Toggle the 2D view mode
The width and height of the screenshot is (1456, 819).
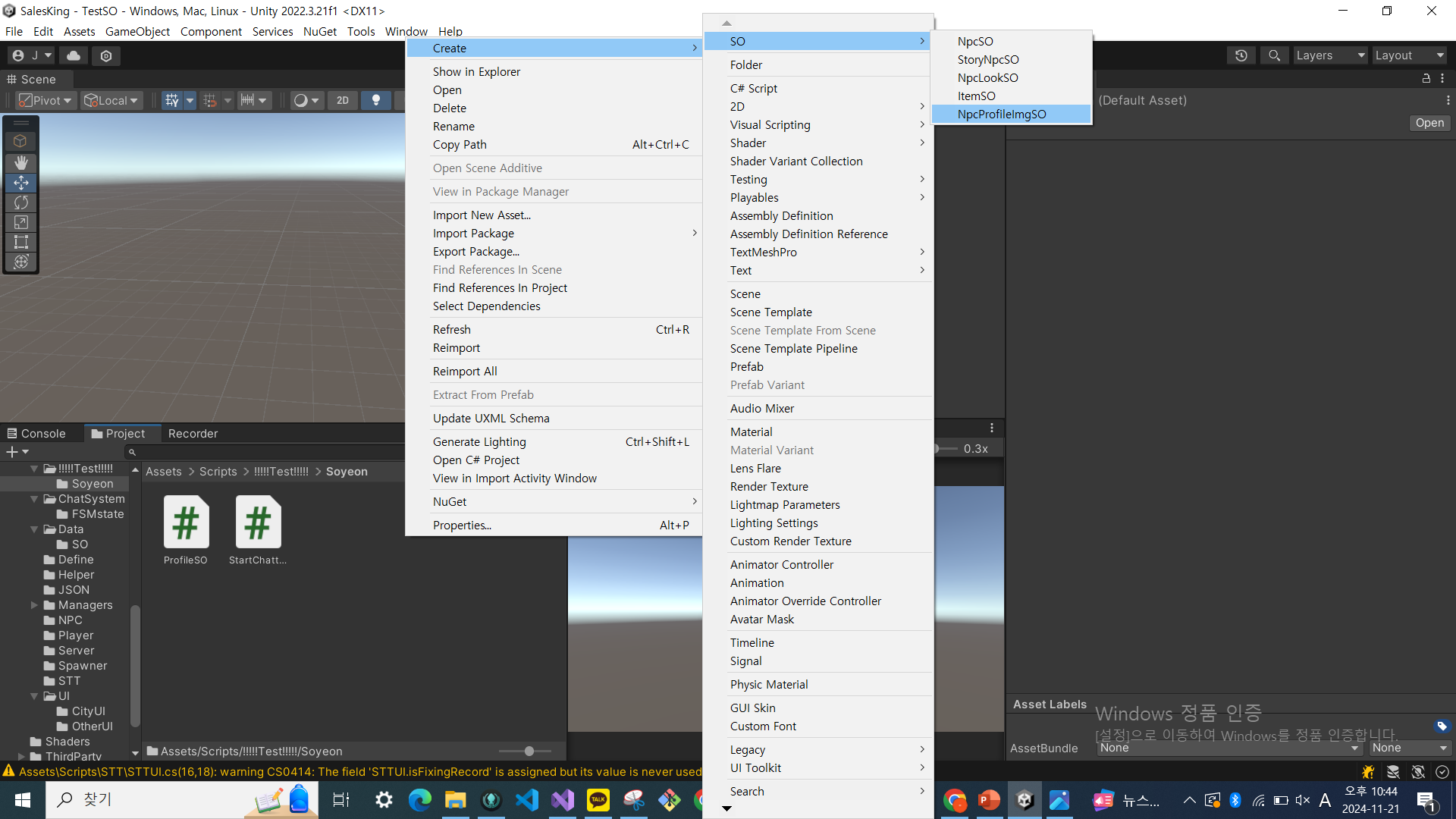click(343, 100)
